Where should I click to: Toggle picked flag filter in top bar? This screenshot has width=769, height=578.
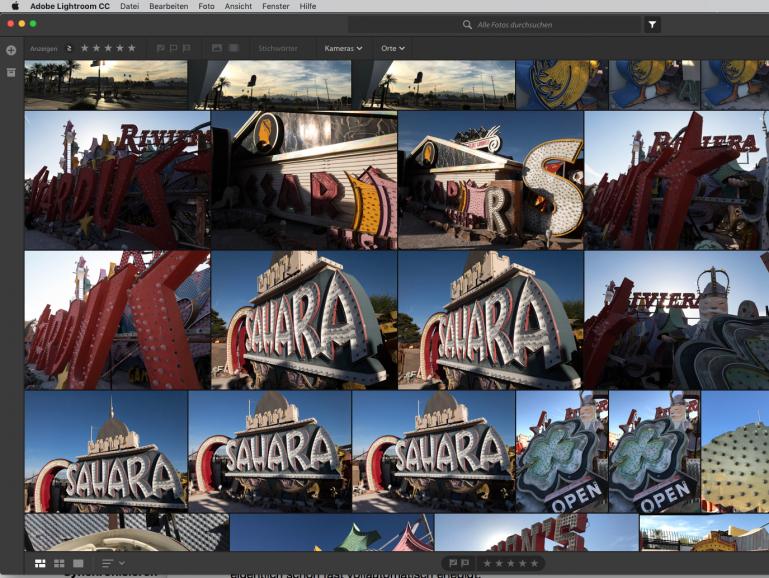[x=160, y=48]
